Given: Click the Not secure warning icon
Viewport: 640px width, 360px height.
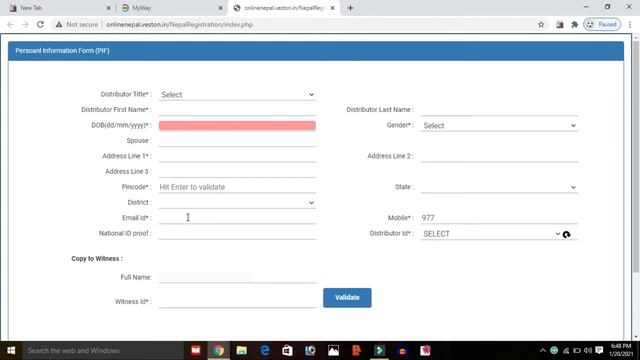Looking at the screenshot, I should click(x=59, y=24).
